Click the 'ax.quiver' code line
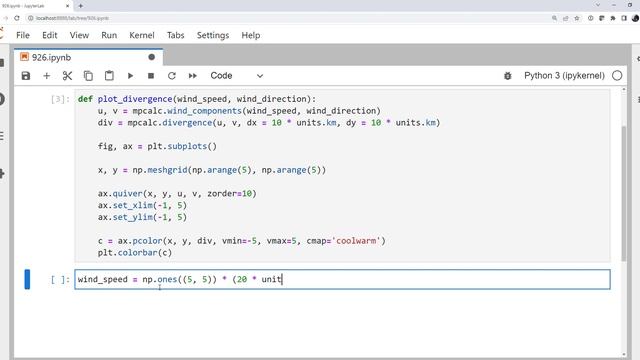This screenshot has height=360, width=640. (177, 194)
